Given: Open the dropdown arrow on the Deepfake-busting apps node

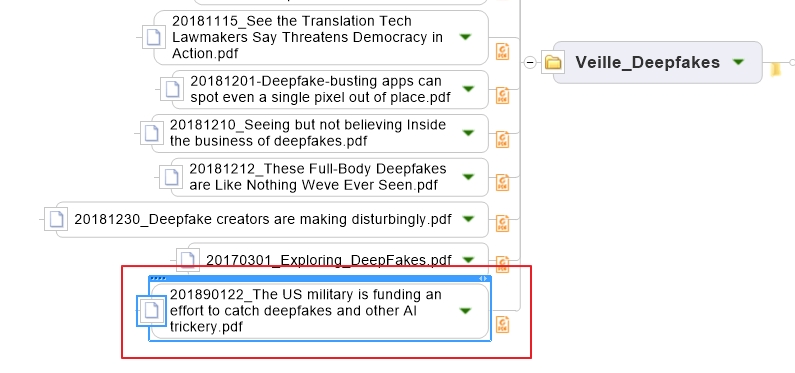Looking at the screenshot, I should pos(467,89).
